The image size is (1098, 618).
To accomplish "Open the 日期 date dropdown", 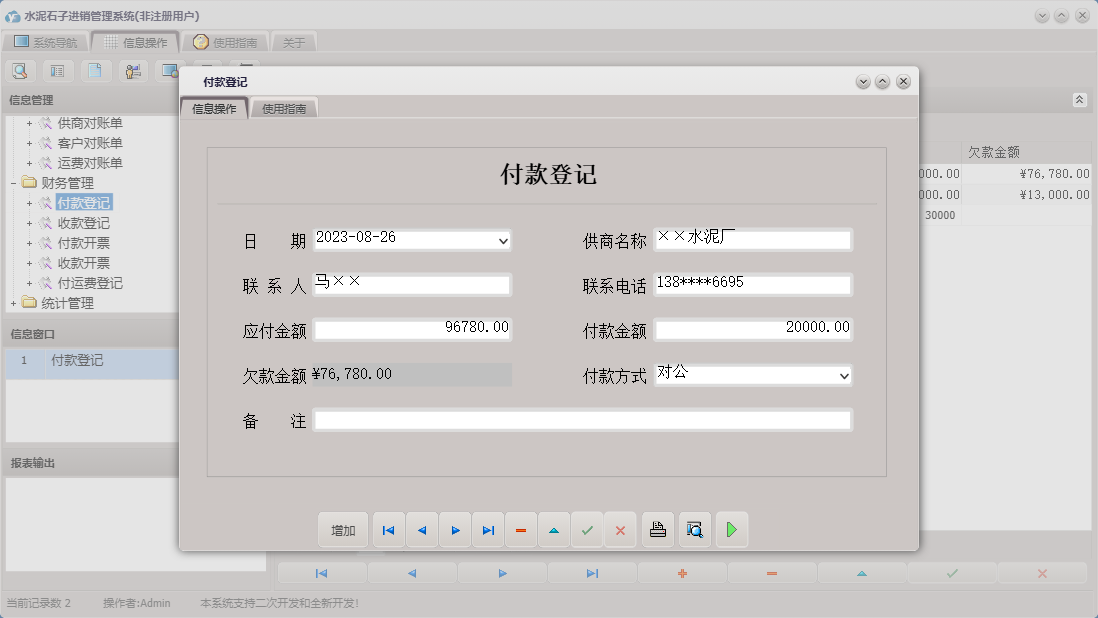I will [504, 240].
